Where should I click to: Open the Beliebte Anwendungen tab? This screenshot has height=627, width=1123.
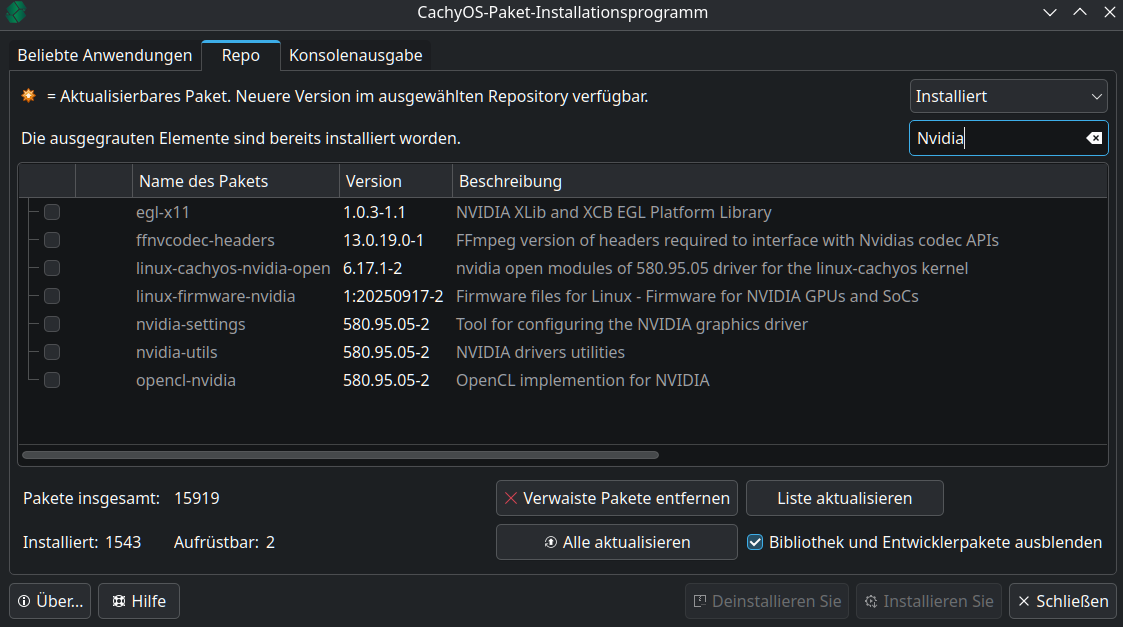[104, 55]
